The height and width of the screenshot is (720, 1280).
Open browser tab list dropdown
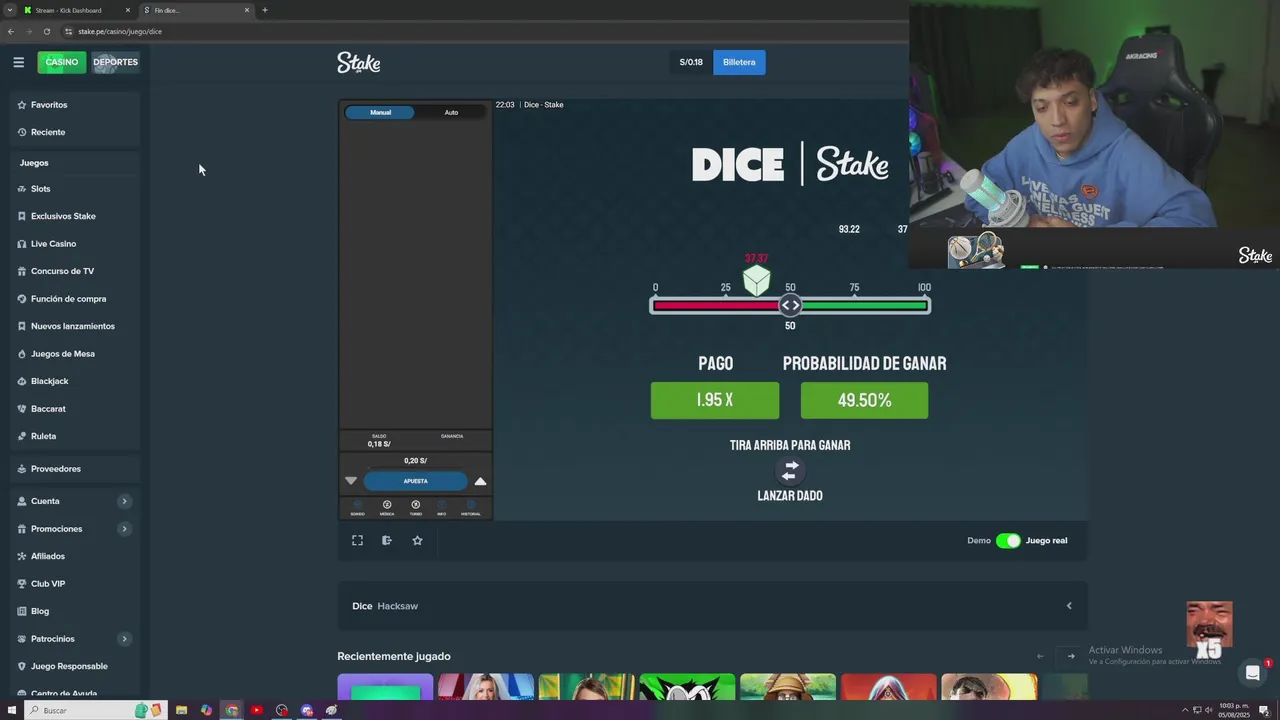(10, 10)
